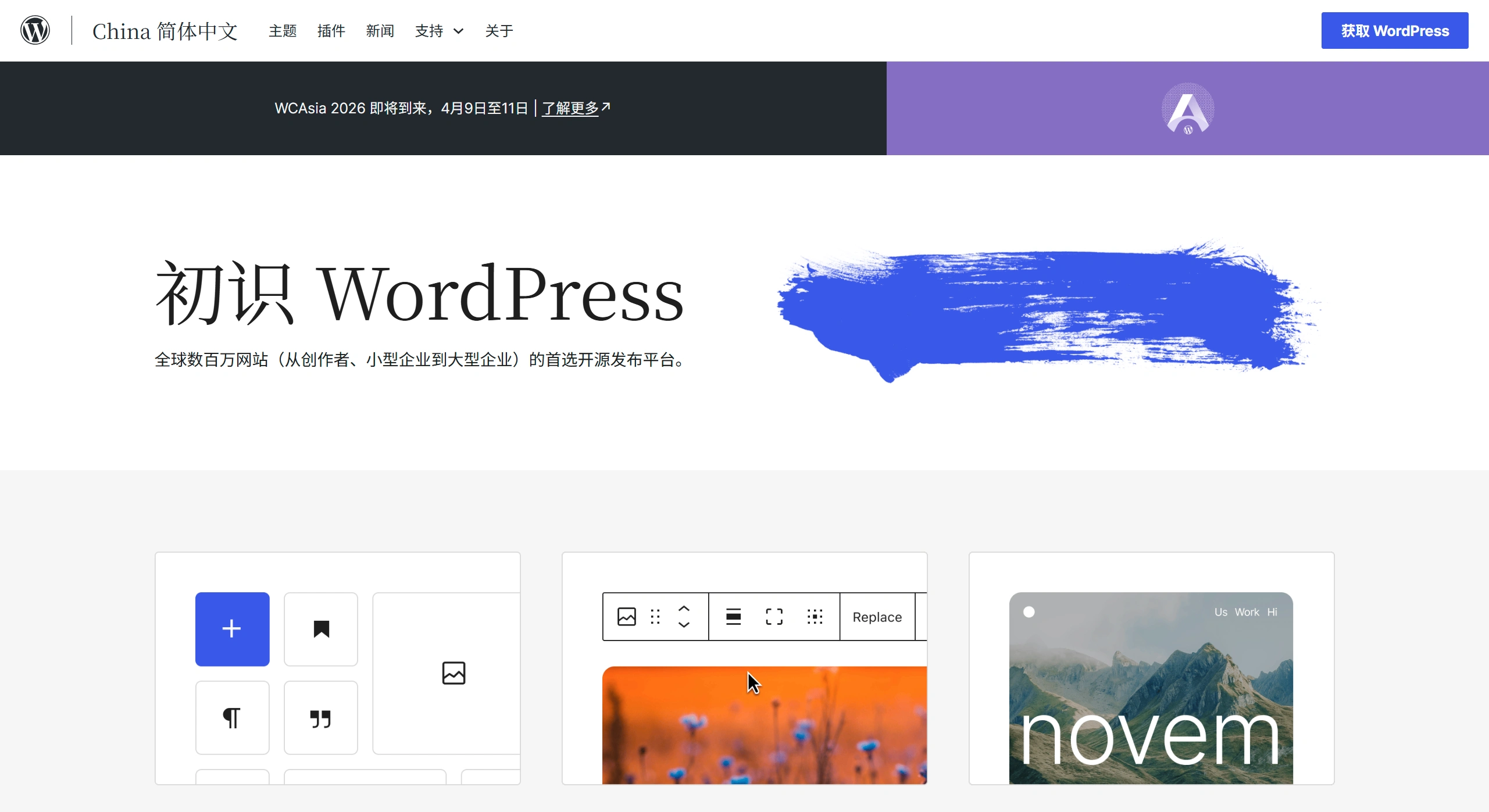Click the Replace button in toolbar
Image resolution: width=1489 pixels, height=812 pixels.
pos(877,617)
